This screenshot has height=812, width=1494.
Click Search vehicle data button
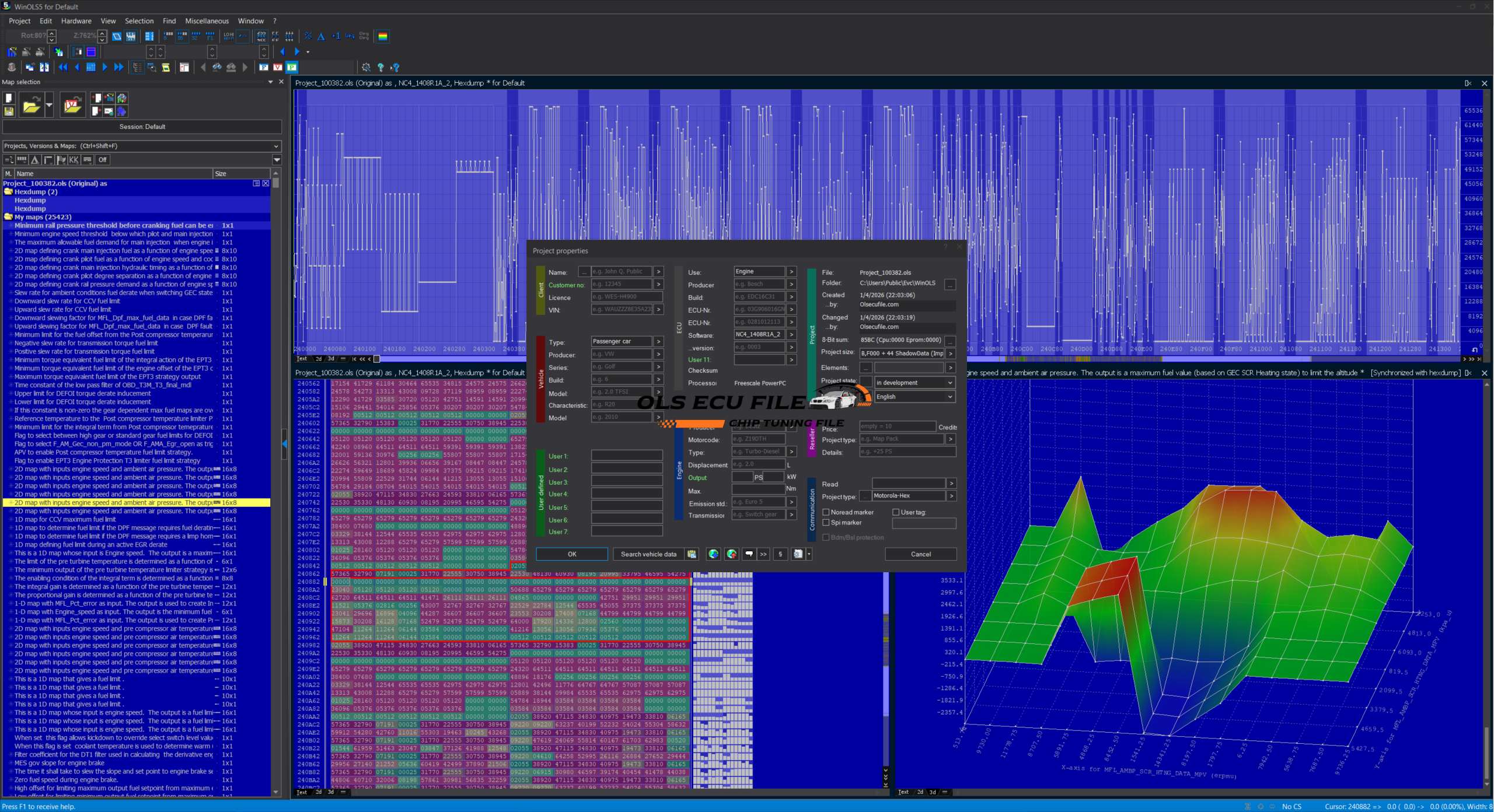648,554
